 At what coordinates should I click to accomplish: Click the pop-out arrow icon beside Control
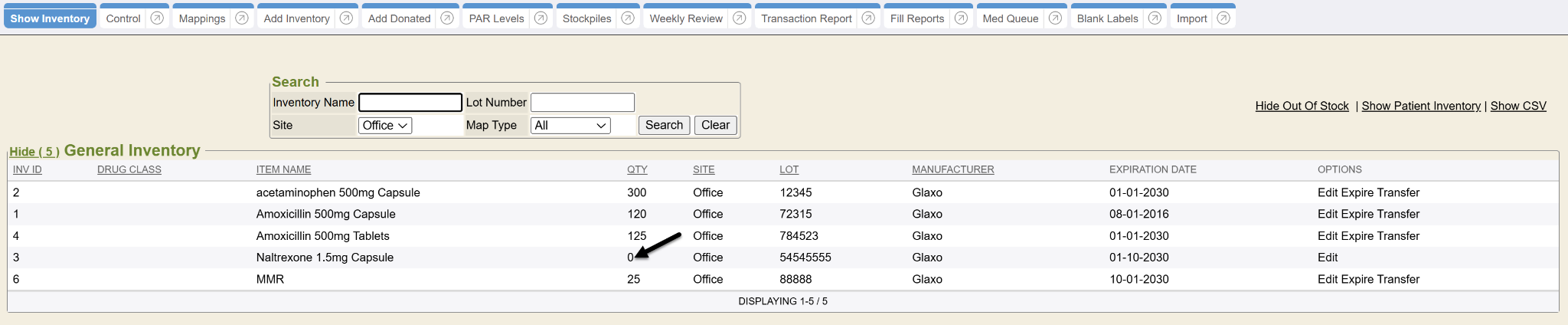point(157,18)
